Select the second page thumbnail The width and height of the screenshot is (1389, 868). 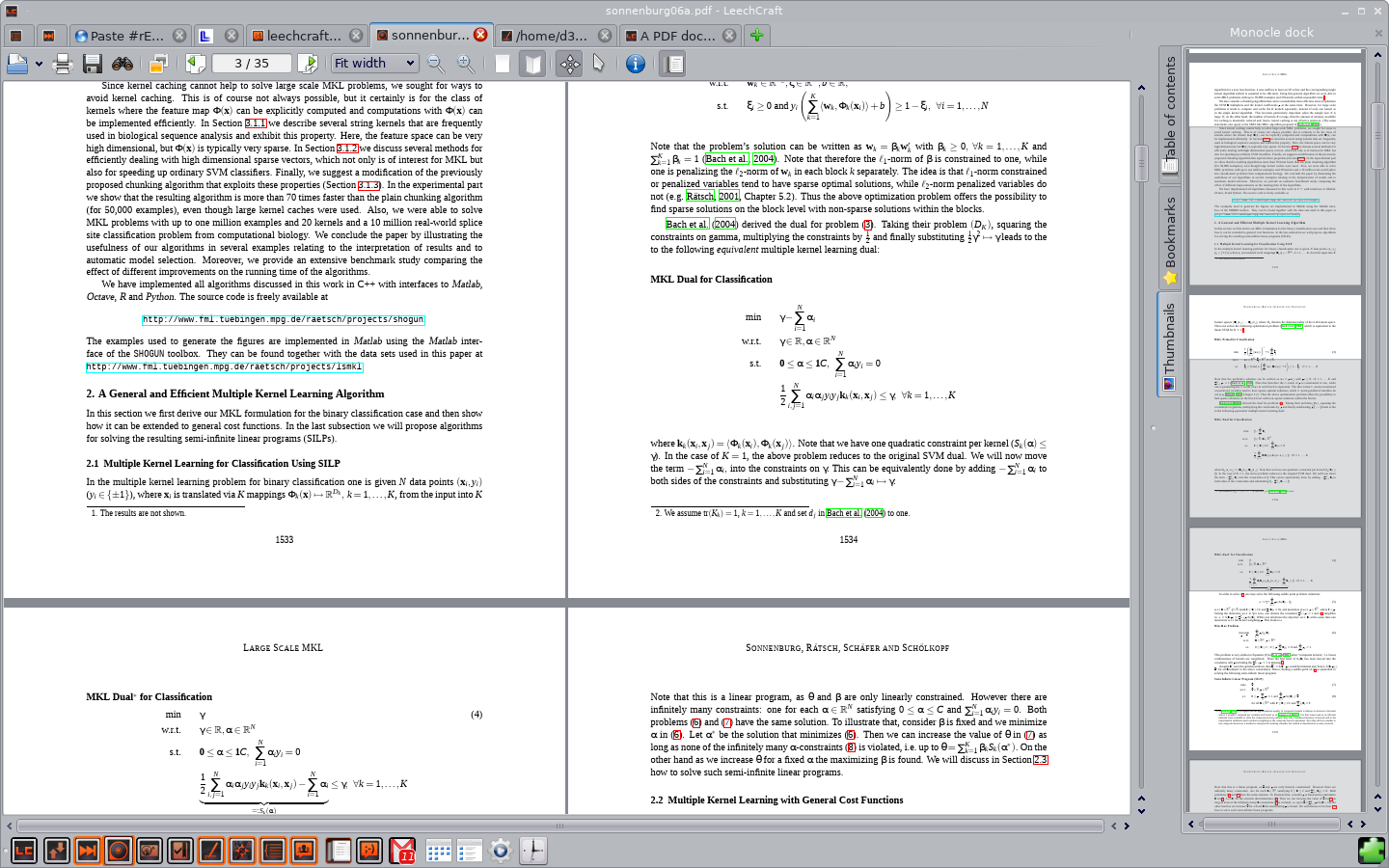[x=1275, y=406]
